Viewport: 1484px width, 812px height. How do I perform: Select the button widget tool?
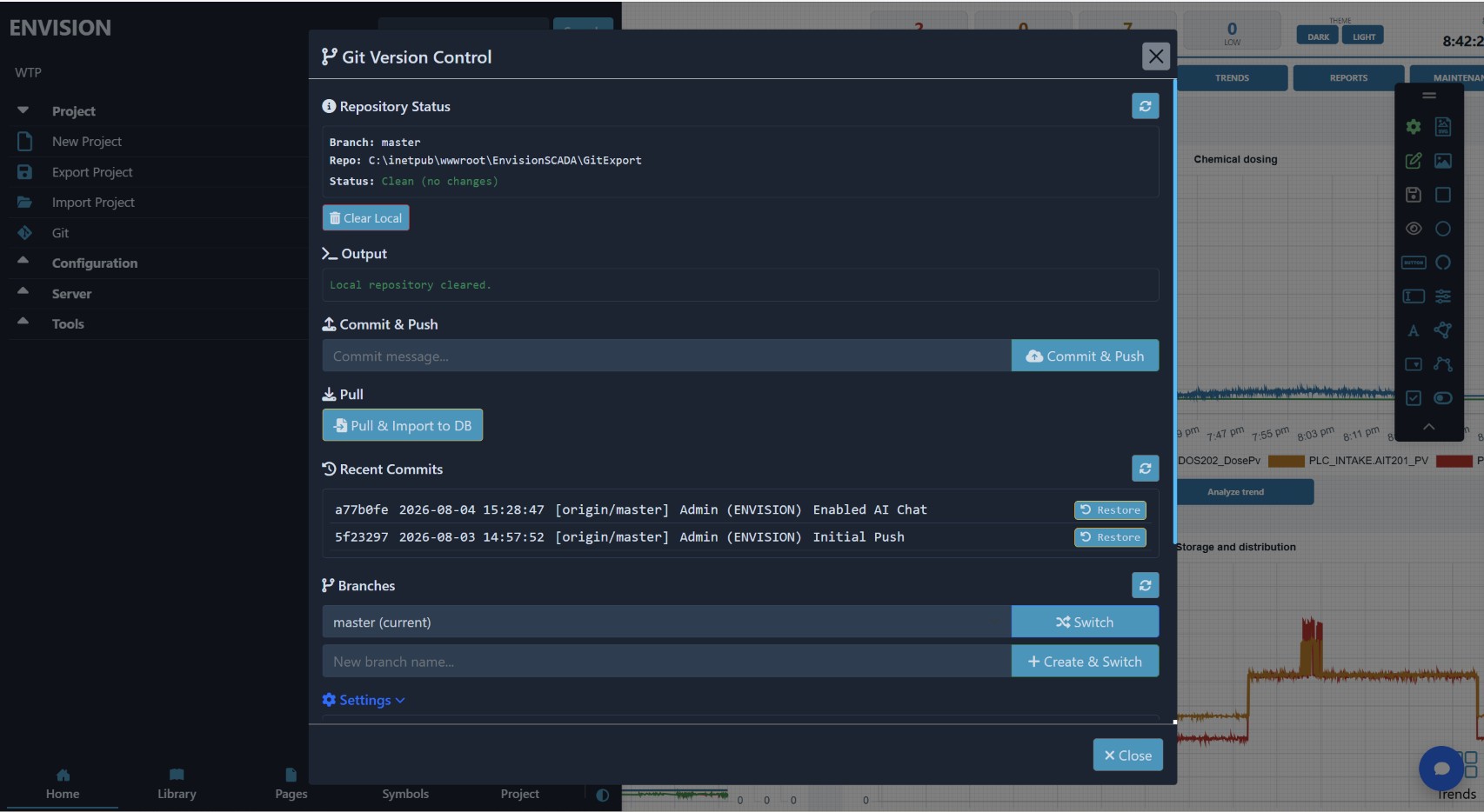(1414, 263)
